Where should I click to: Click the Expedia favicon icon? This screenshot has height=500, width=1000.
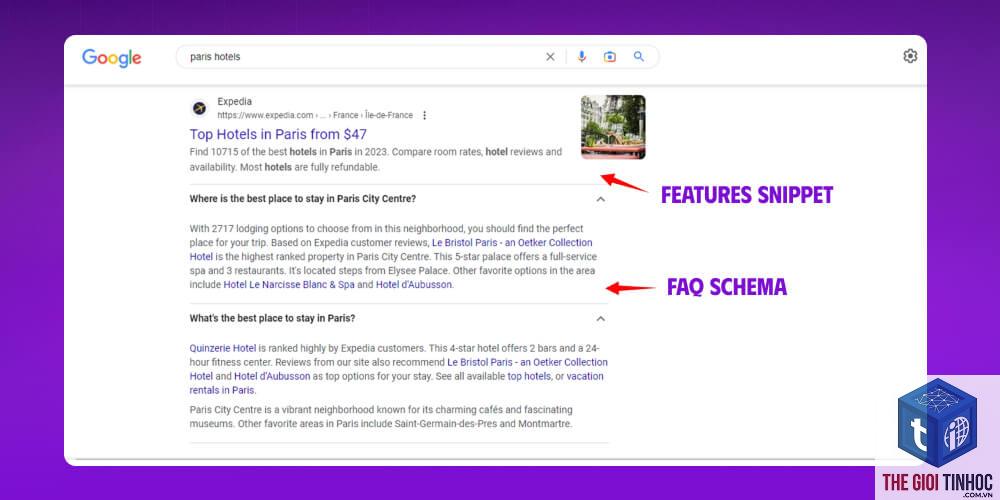[200, 108]
